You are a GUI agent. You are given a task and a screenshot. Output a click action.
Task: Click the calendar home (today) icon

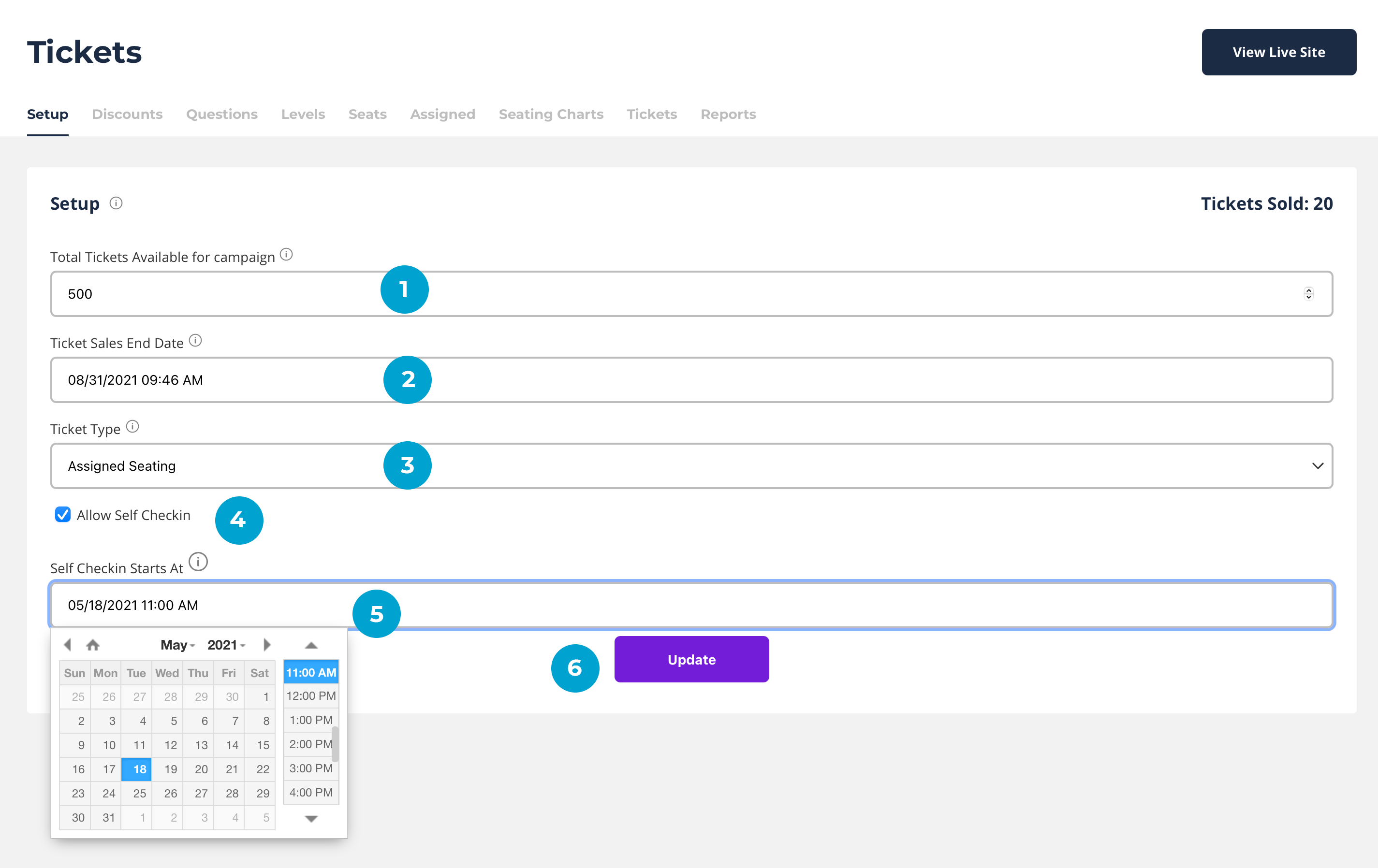pos(93,645)
